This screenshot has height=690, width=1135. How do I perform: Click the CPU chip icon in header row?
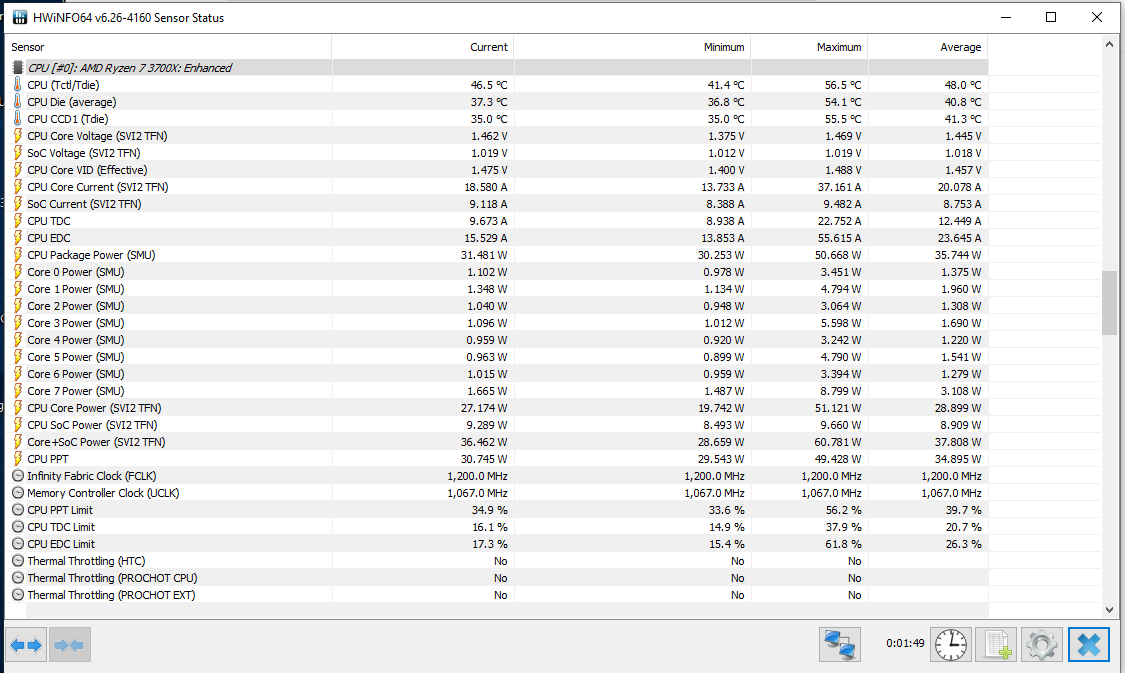coord(18,68)
